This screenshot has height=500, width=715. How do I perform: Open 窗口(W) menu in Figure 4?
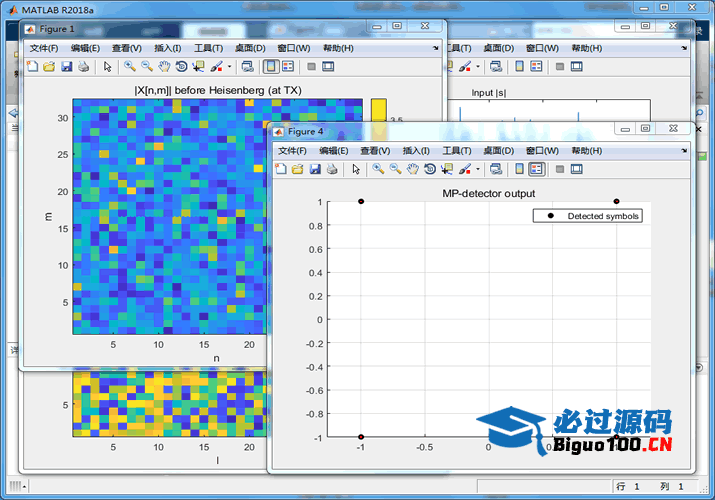(x=542, y=151)
